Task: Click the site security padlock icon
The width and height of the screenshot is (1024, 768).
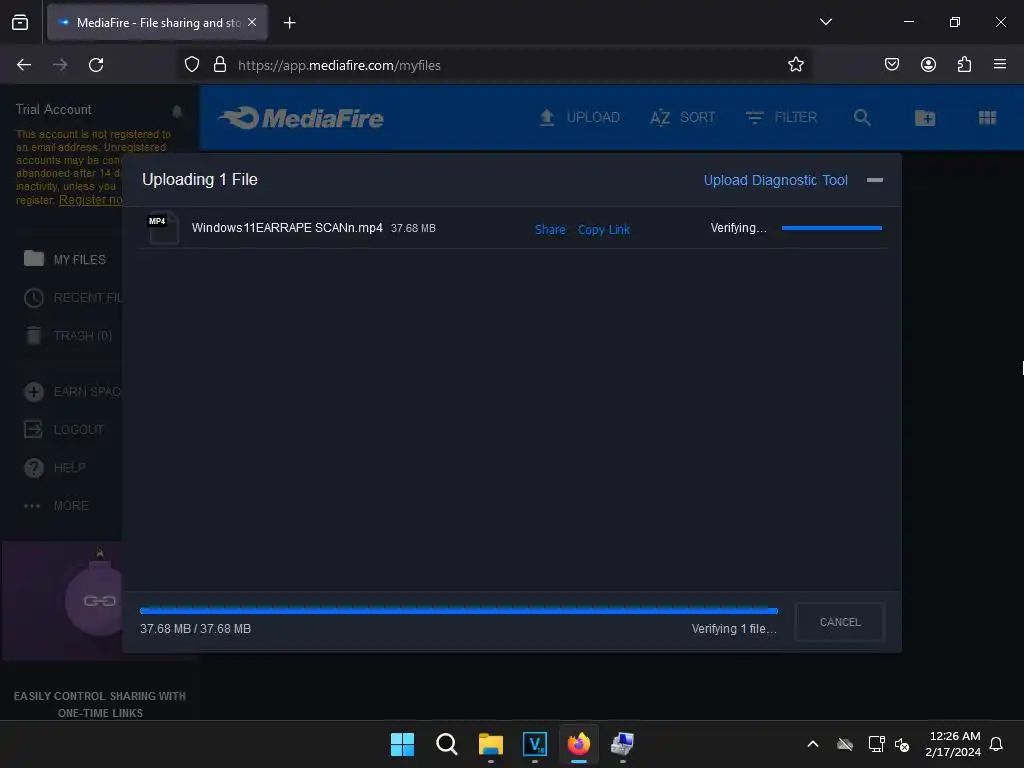Action: [220, 65]
